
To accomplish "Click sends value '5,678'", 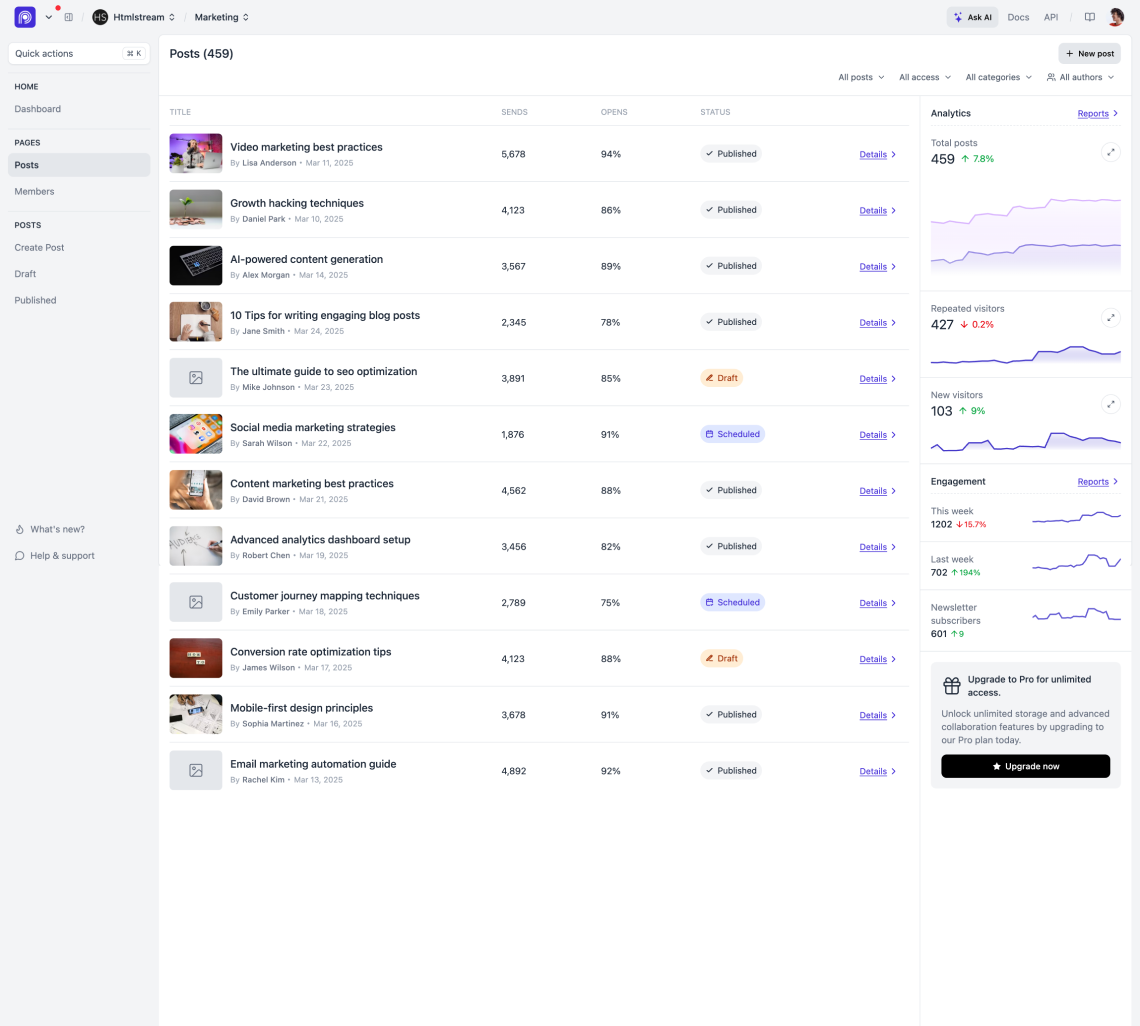I will click(x=513, y=154).
